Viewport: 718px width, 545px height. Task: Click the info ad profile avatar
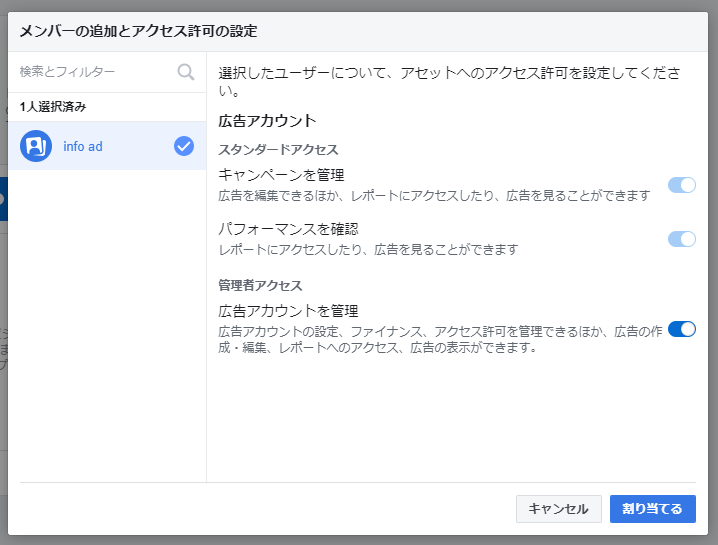[x=36, y=146]
